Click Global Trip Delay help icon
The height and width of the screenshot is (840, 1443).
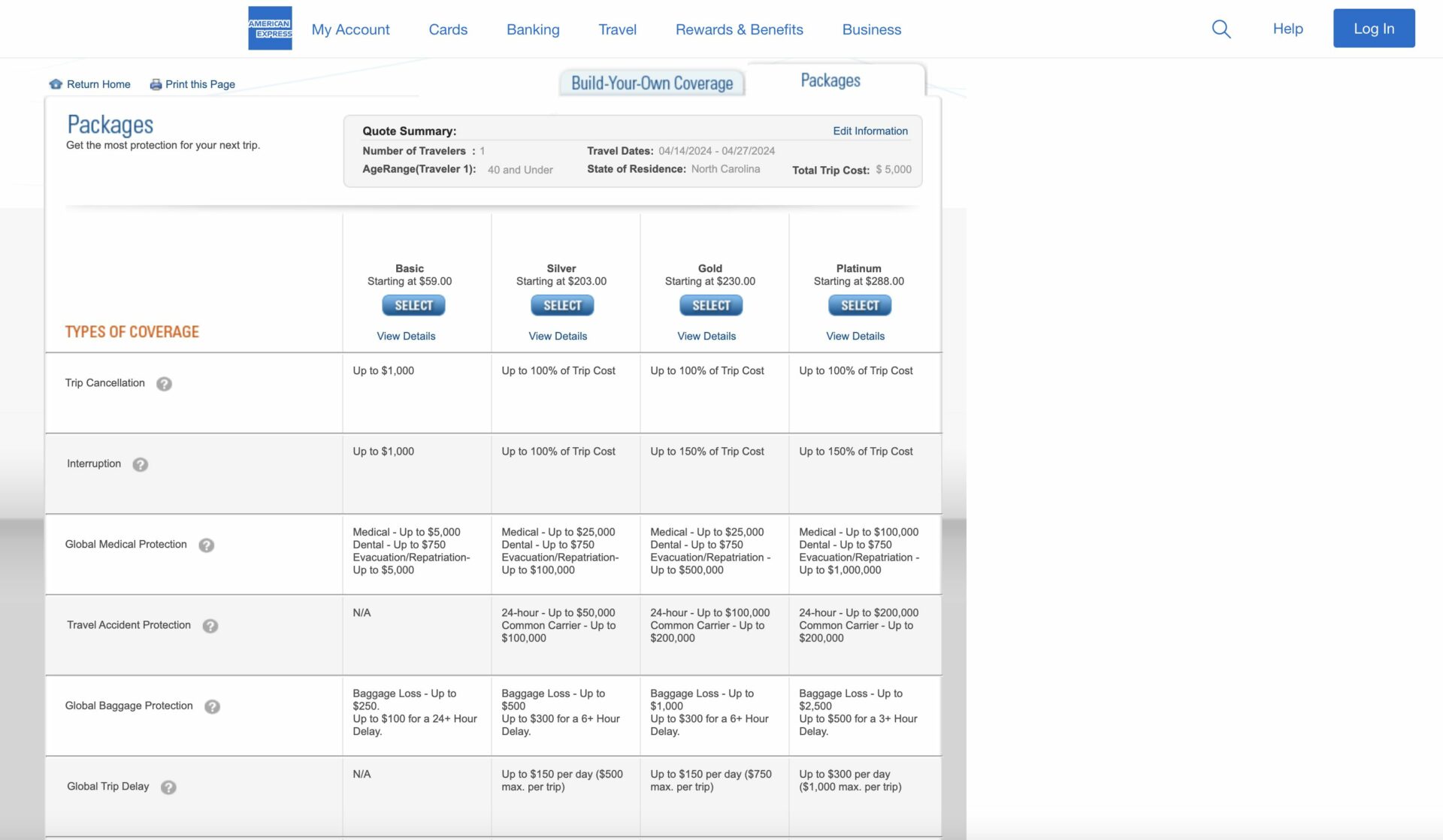point(168,787)
